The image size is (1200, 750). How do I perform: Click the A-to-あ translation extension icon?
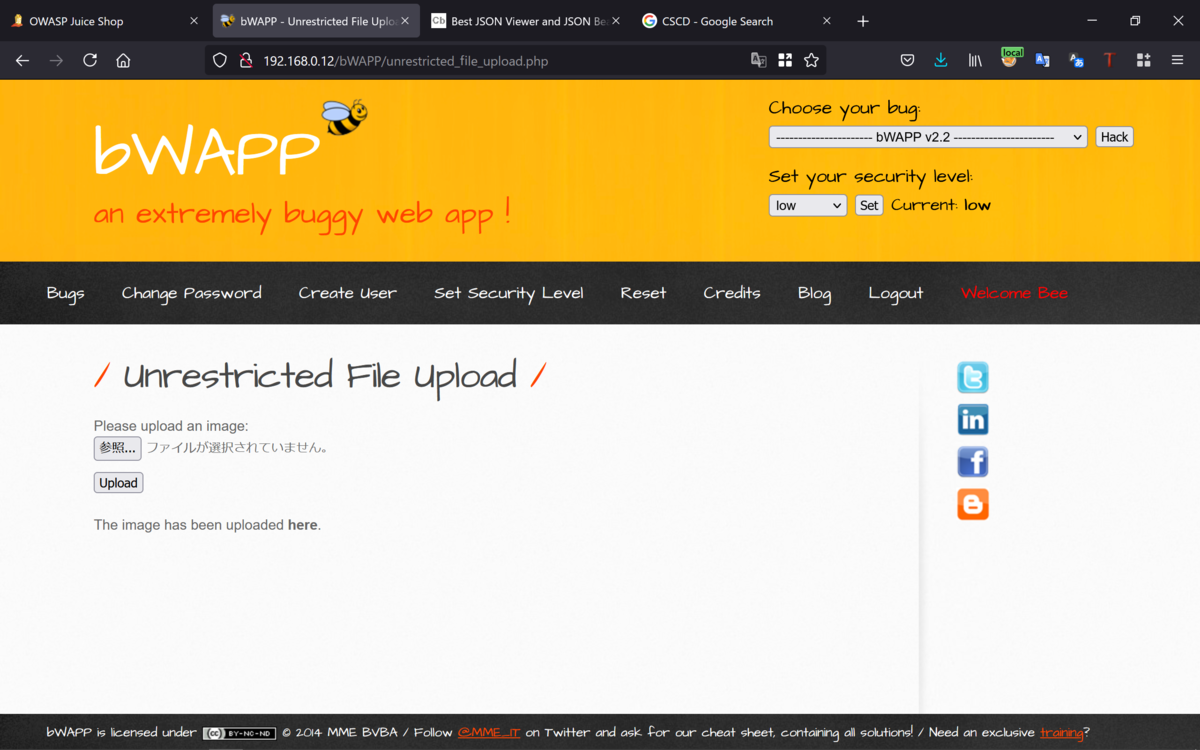coord(1076,60)
